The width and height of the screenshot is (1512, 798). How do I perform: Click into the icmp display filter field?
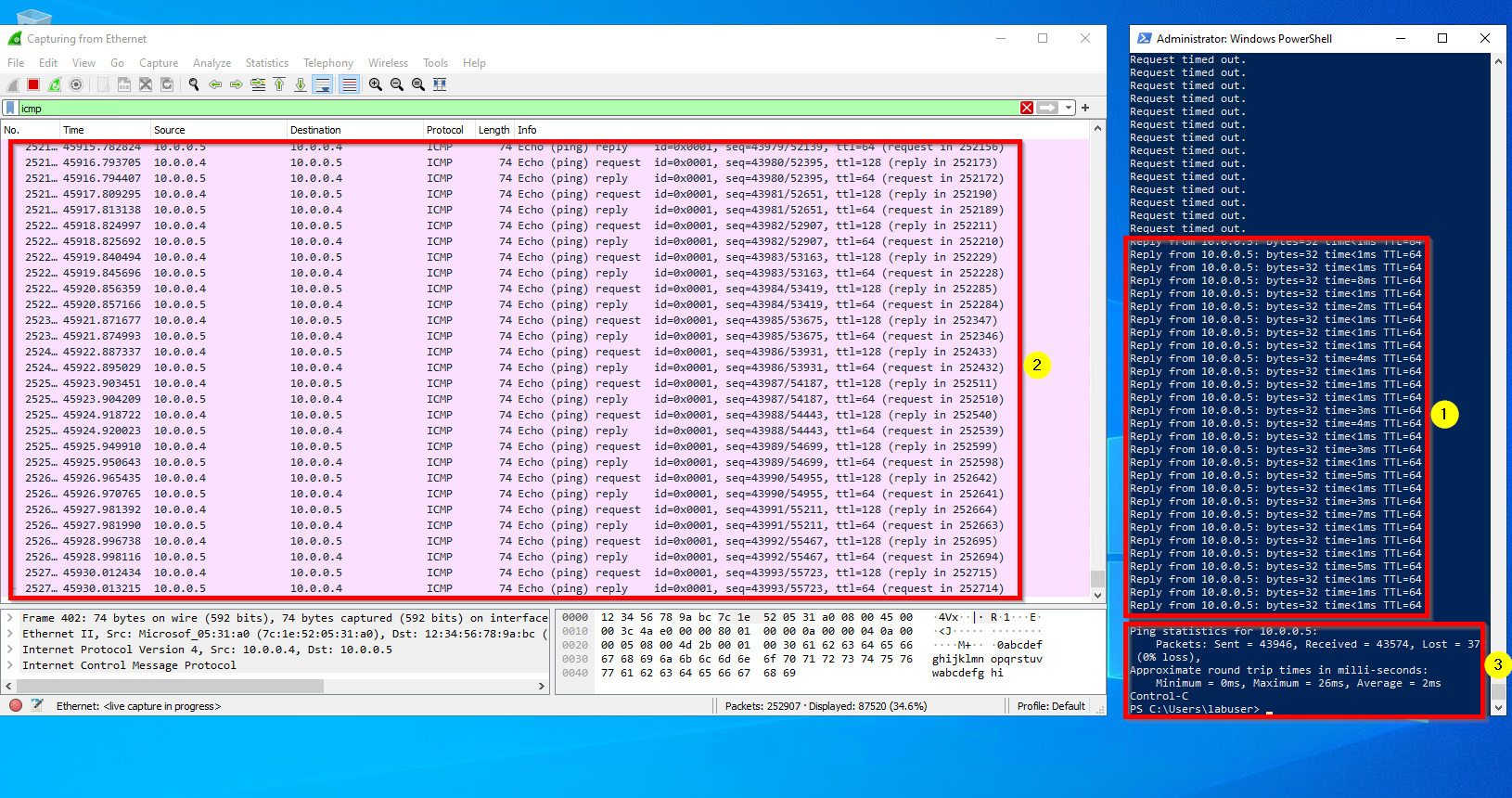[x=518, y=109]
